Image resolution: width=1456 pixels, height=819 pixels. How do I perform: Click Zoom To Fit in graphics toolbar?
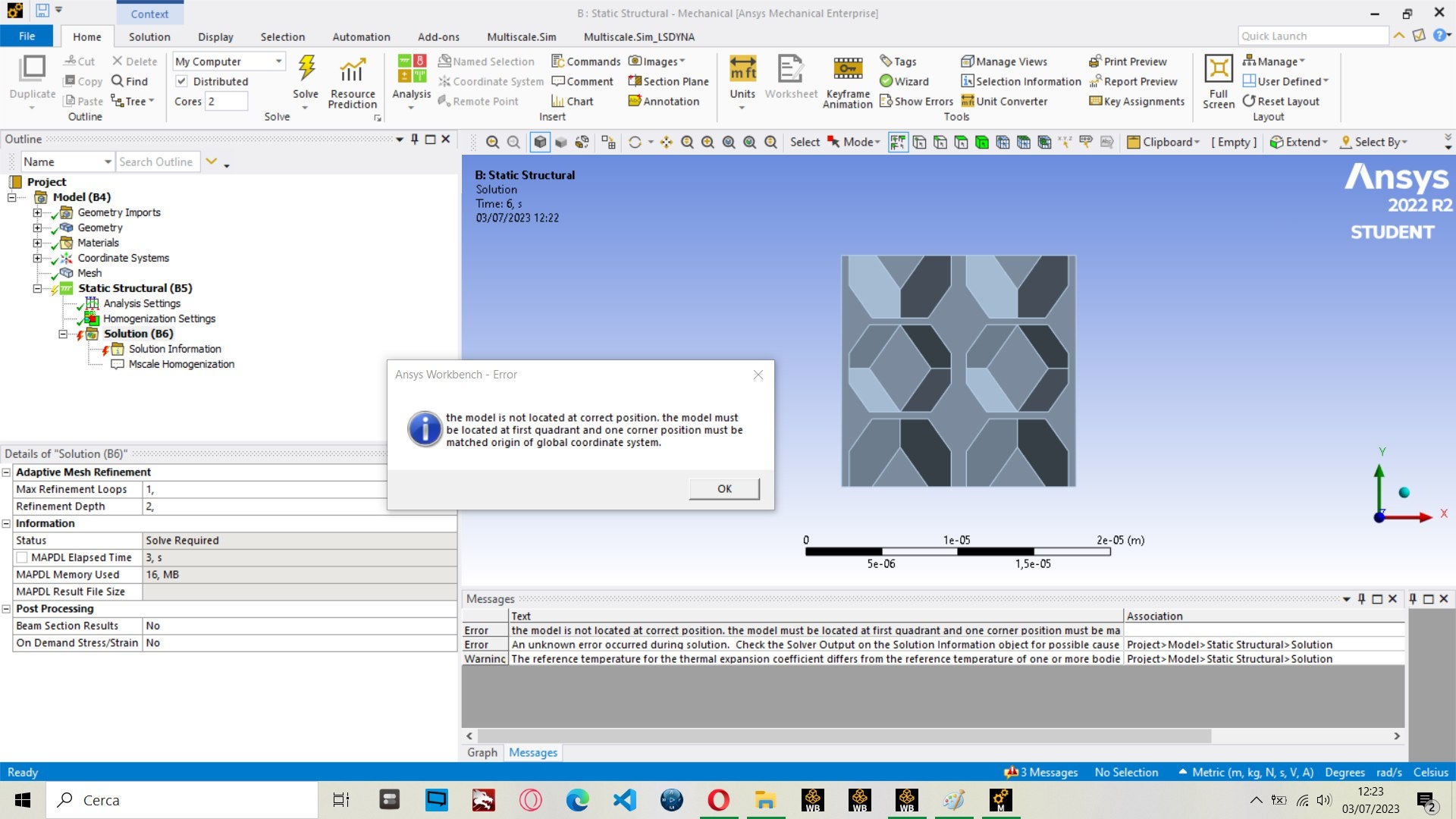point(729,142)
